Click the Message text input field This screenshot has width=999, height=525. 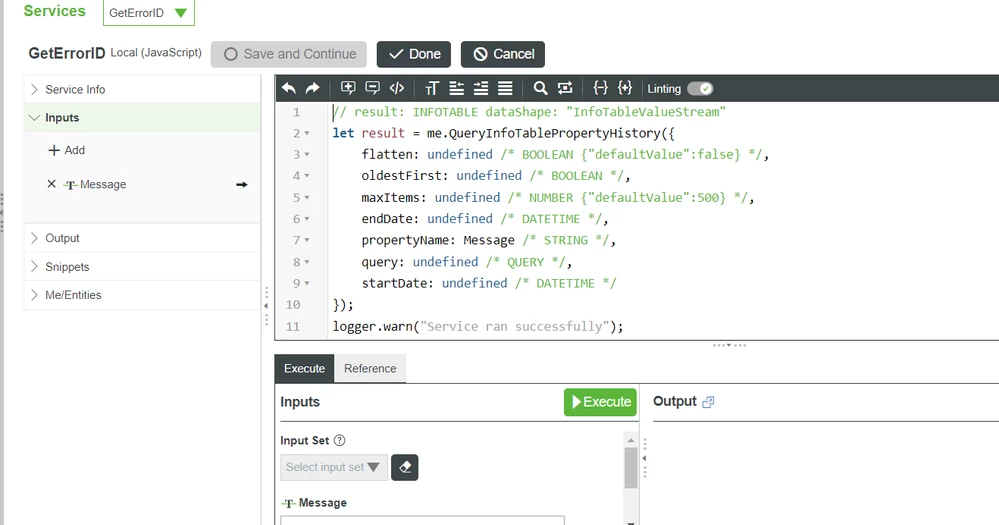(422, 520)
